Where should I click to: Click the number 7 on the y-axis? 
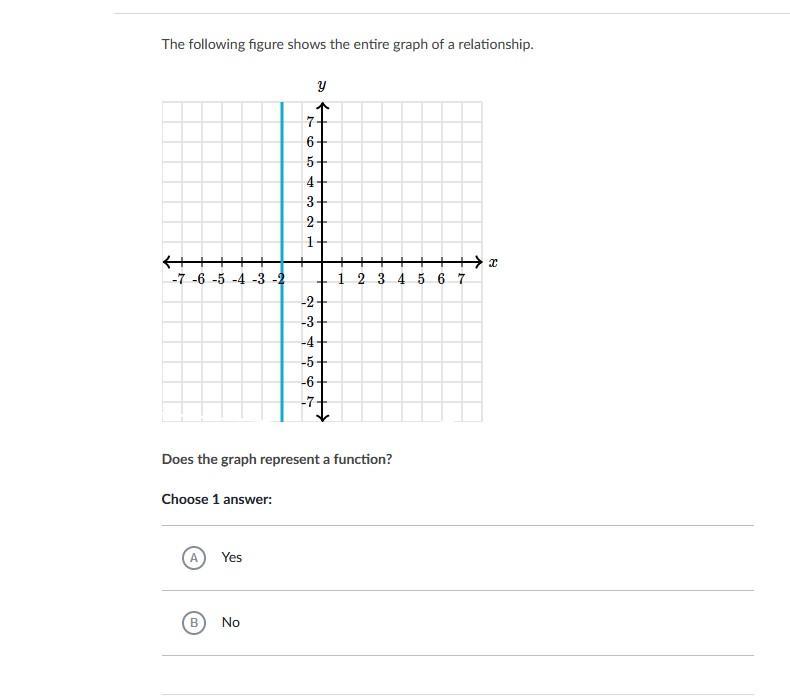[x=310, y=122]
